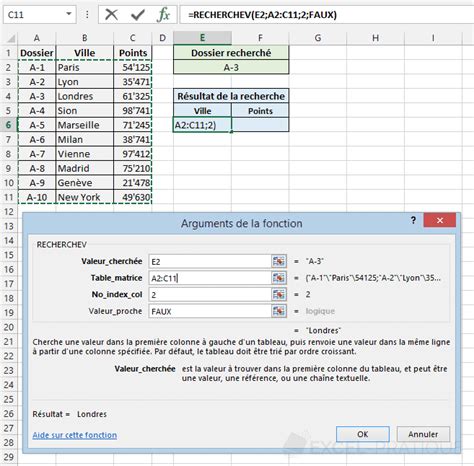Select cell containing Vienne
474x466 pixels.
click(85, 154)
